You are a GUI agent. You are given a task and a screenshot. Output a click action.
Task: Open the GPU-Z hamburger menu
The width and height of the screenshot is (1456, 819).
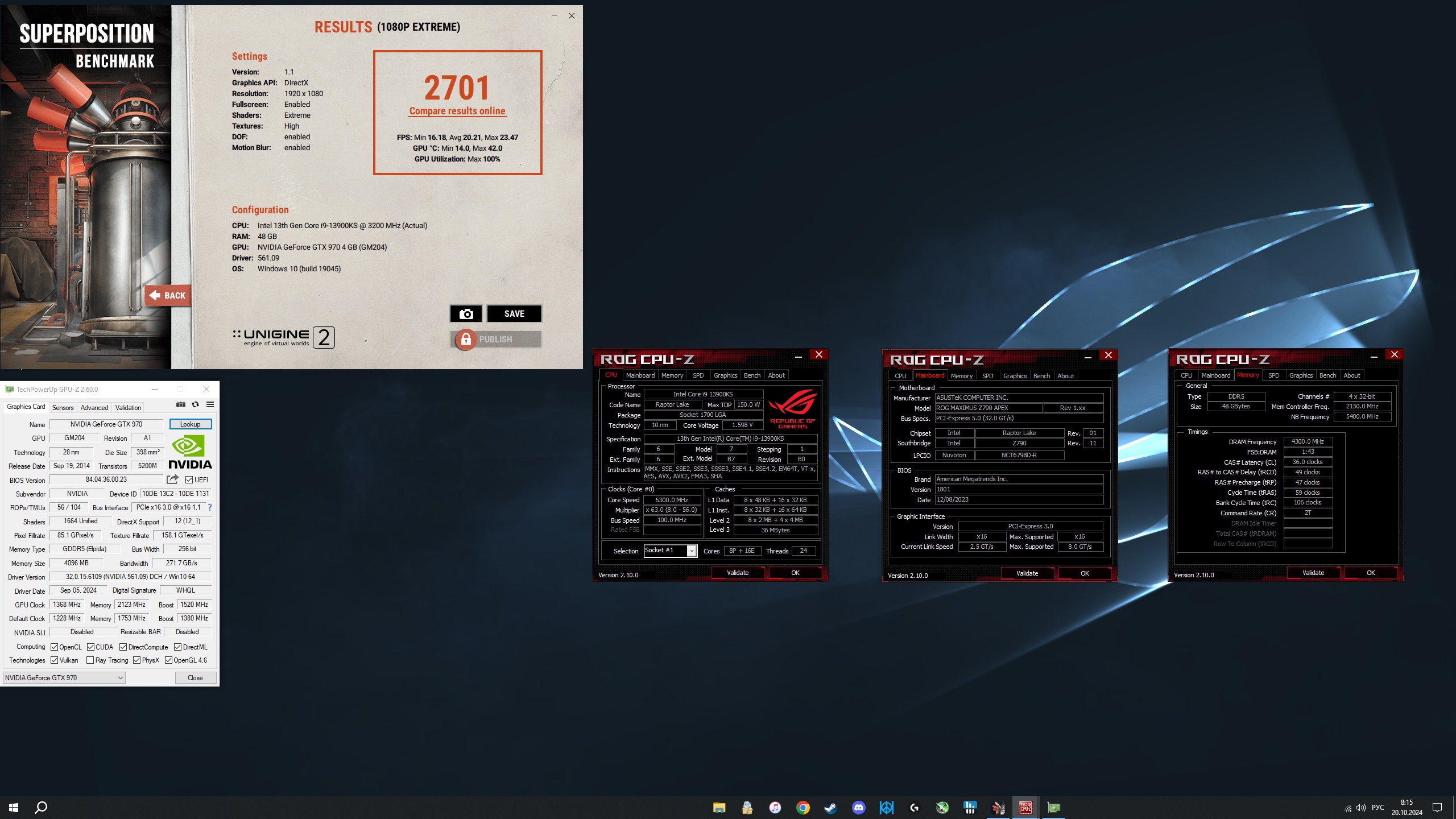click(210, 404)
